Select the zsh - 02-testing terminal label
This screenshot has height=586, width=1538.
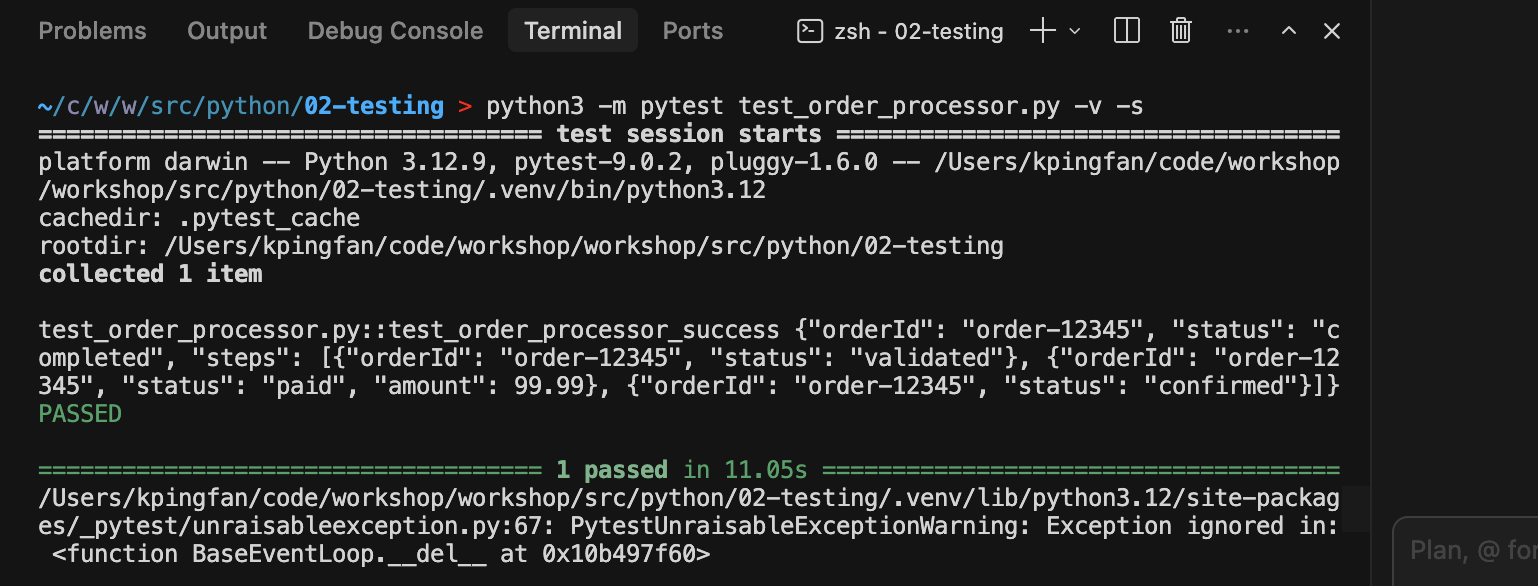[x=918, y=32]
